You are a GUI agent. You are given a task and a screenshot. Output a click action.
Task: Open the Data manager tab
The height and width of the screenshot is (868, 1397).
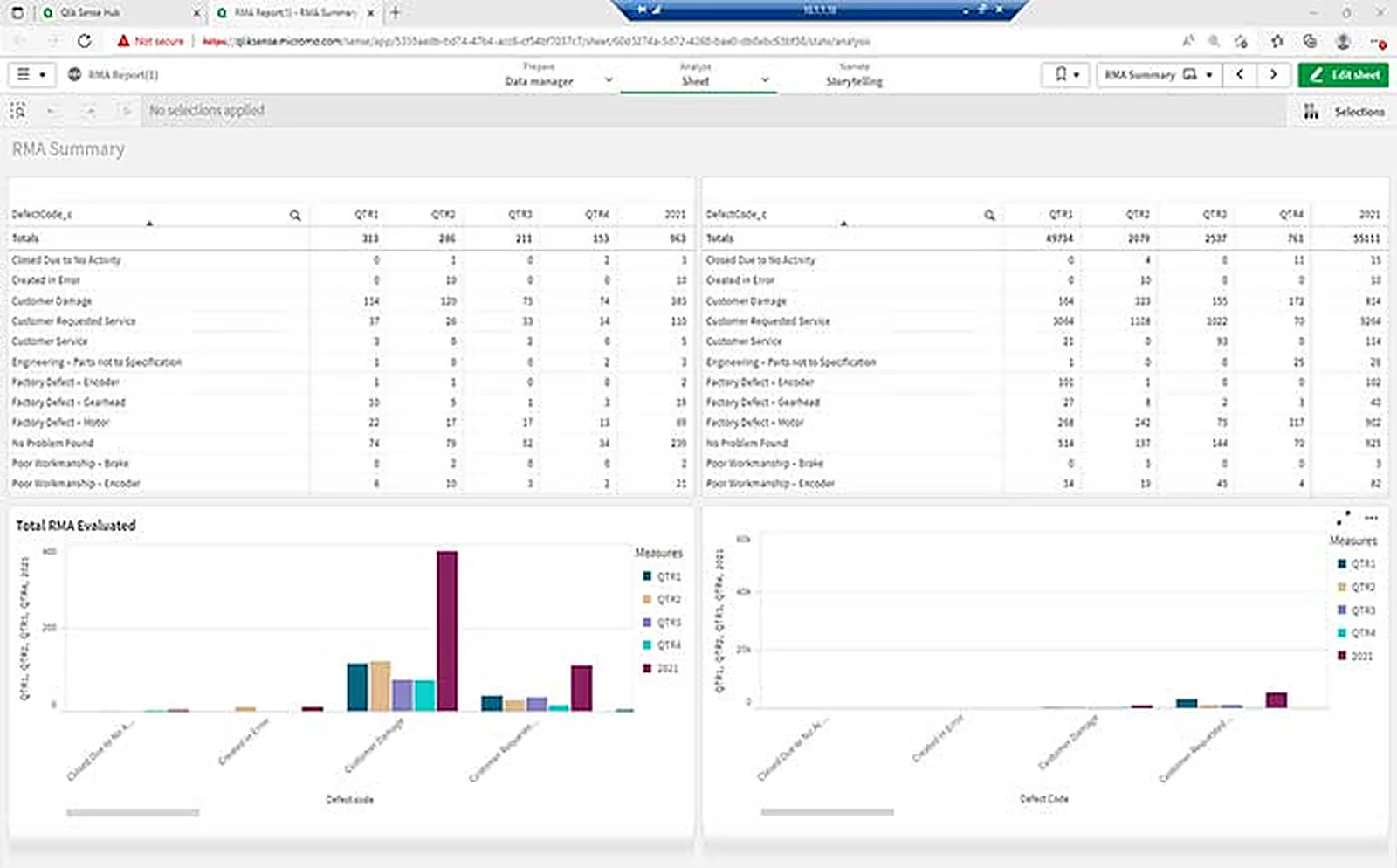(x=539, y=75)
